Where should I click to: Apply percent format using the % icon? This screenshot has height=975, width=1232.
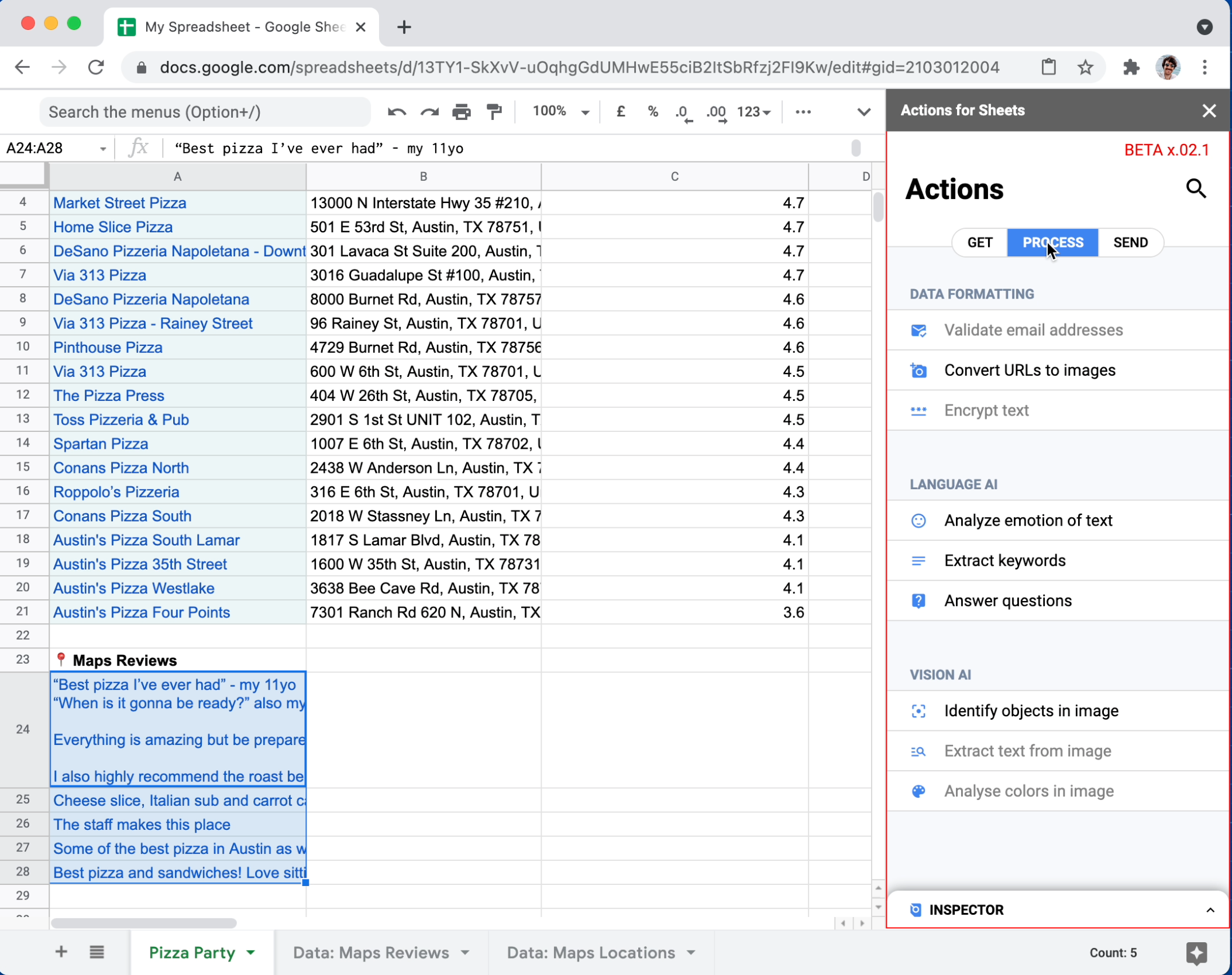(x=653, y=112)
